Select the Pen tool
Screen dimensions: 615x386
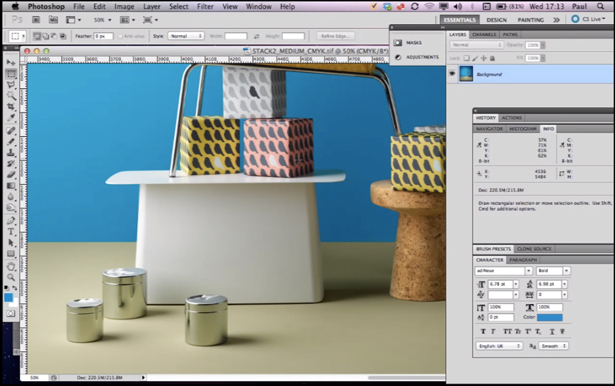click(11, 220)
